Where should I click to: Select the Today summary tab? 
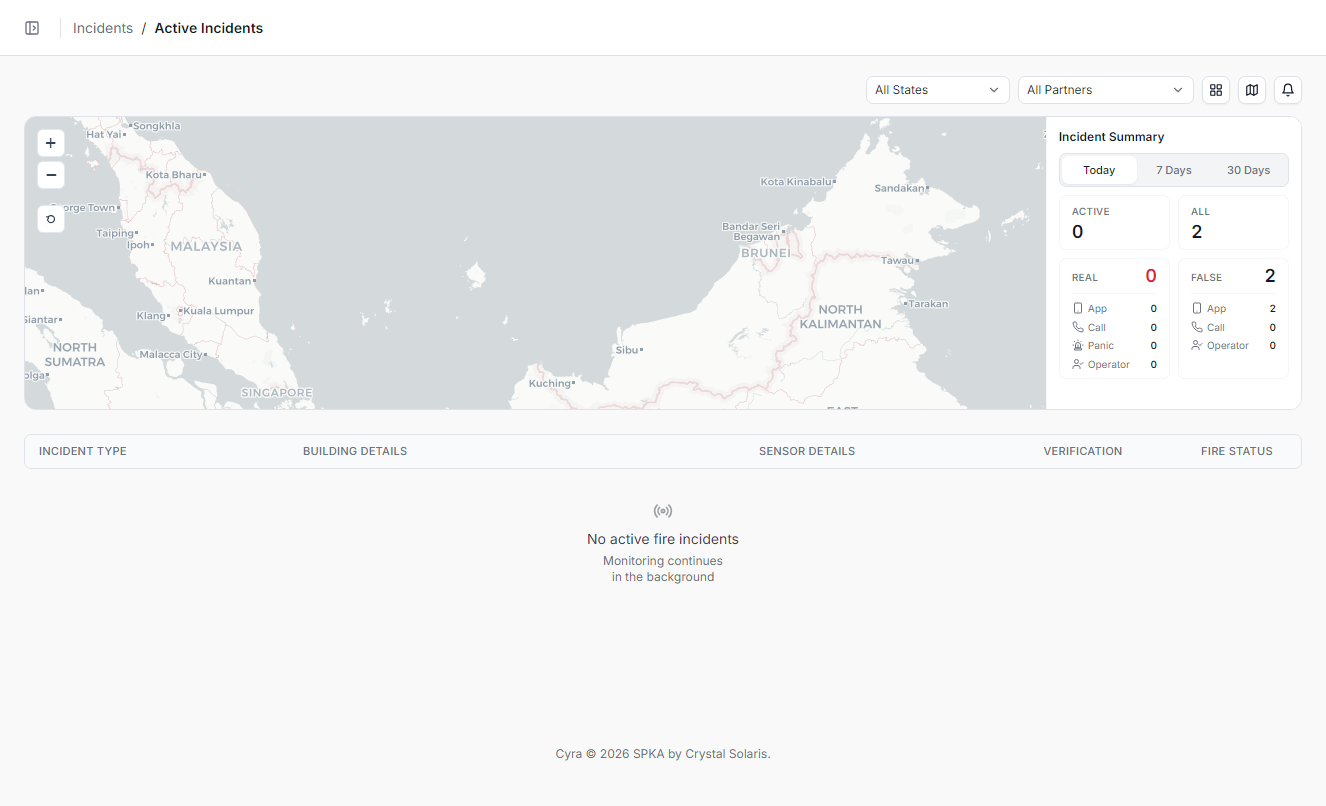click(1099, 170)
